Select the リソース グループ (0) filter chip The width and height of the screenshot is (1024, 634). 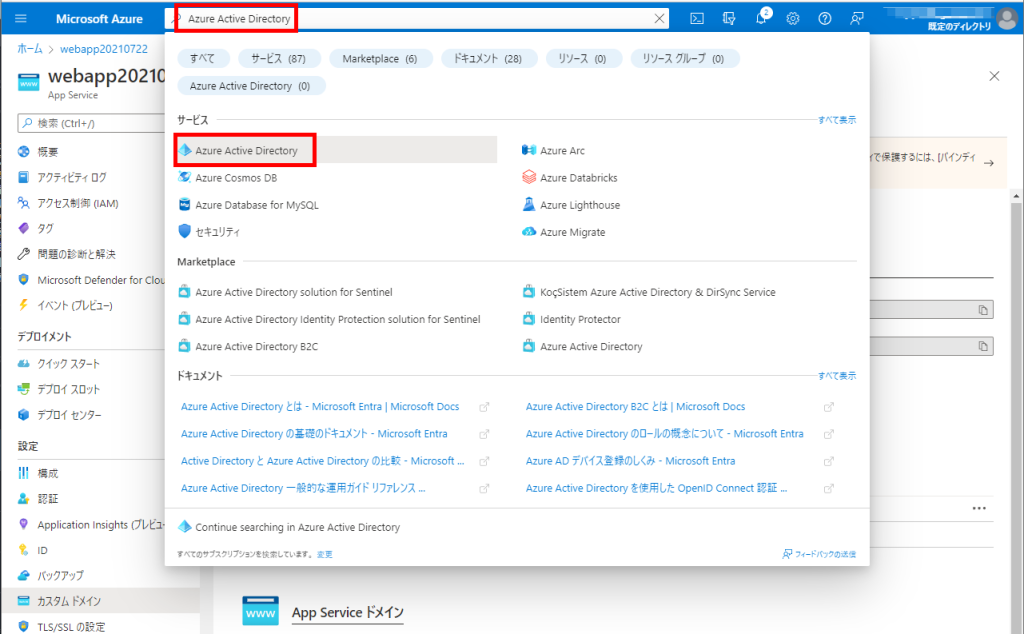point(684,58)
